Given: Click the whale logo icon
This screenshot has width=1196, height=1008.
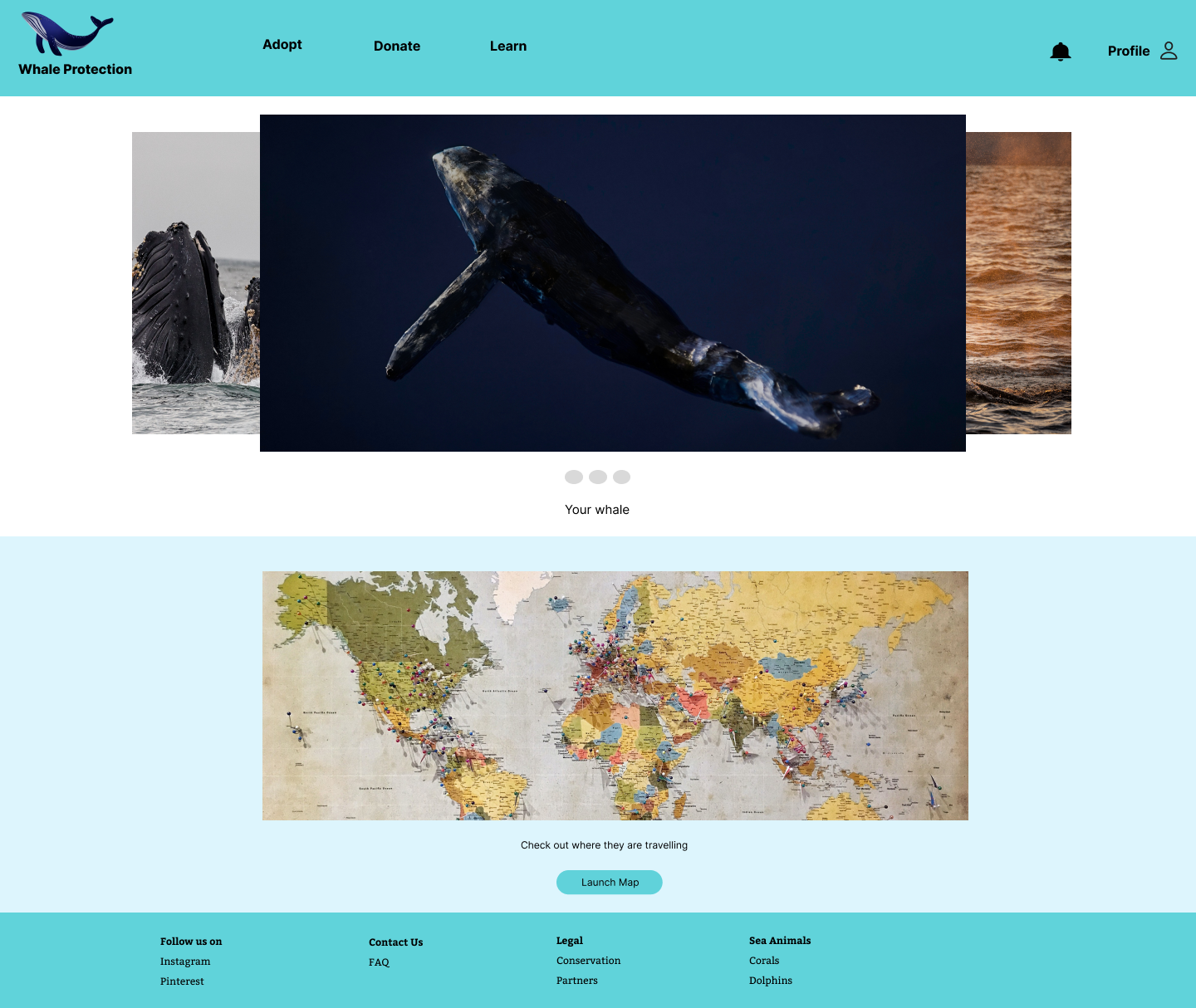Looking at the screenshot, I should click(x=67, y=34).
